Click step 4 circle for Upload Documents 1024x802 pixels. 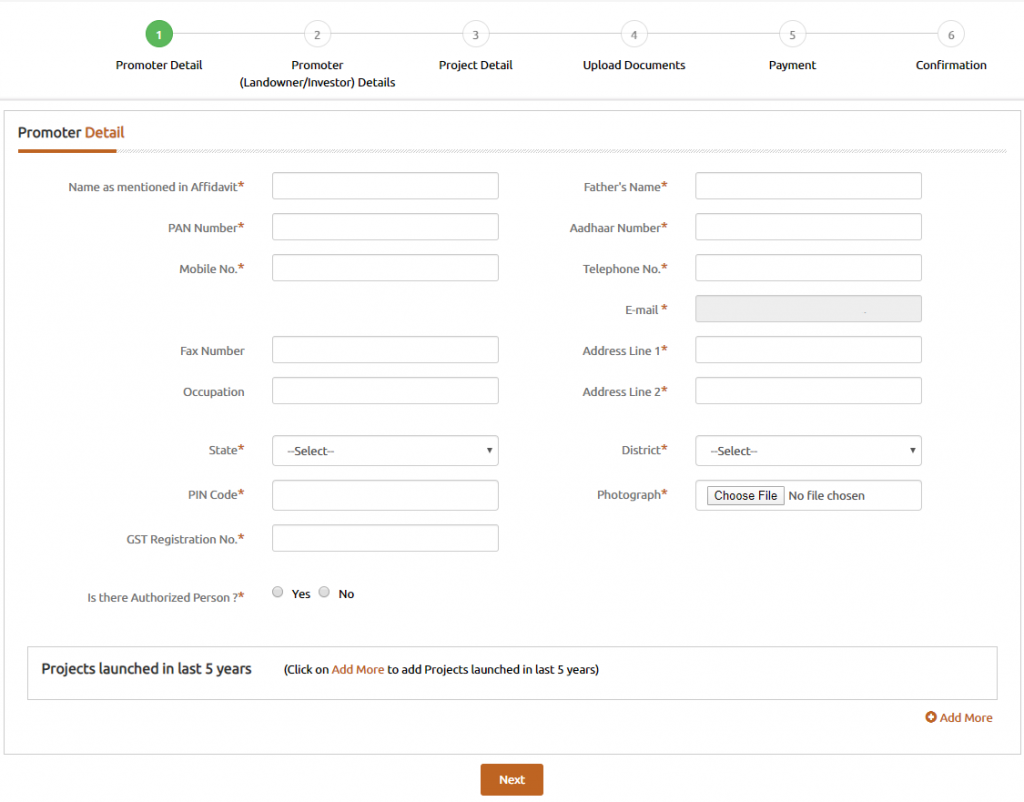point(634,34)
